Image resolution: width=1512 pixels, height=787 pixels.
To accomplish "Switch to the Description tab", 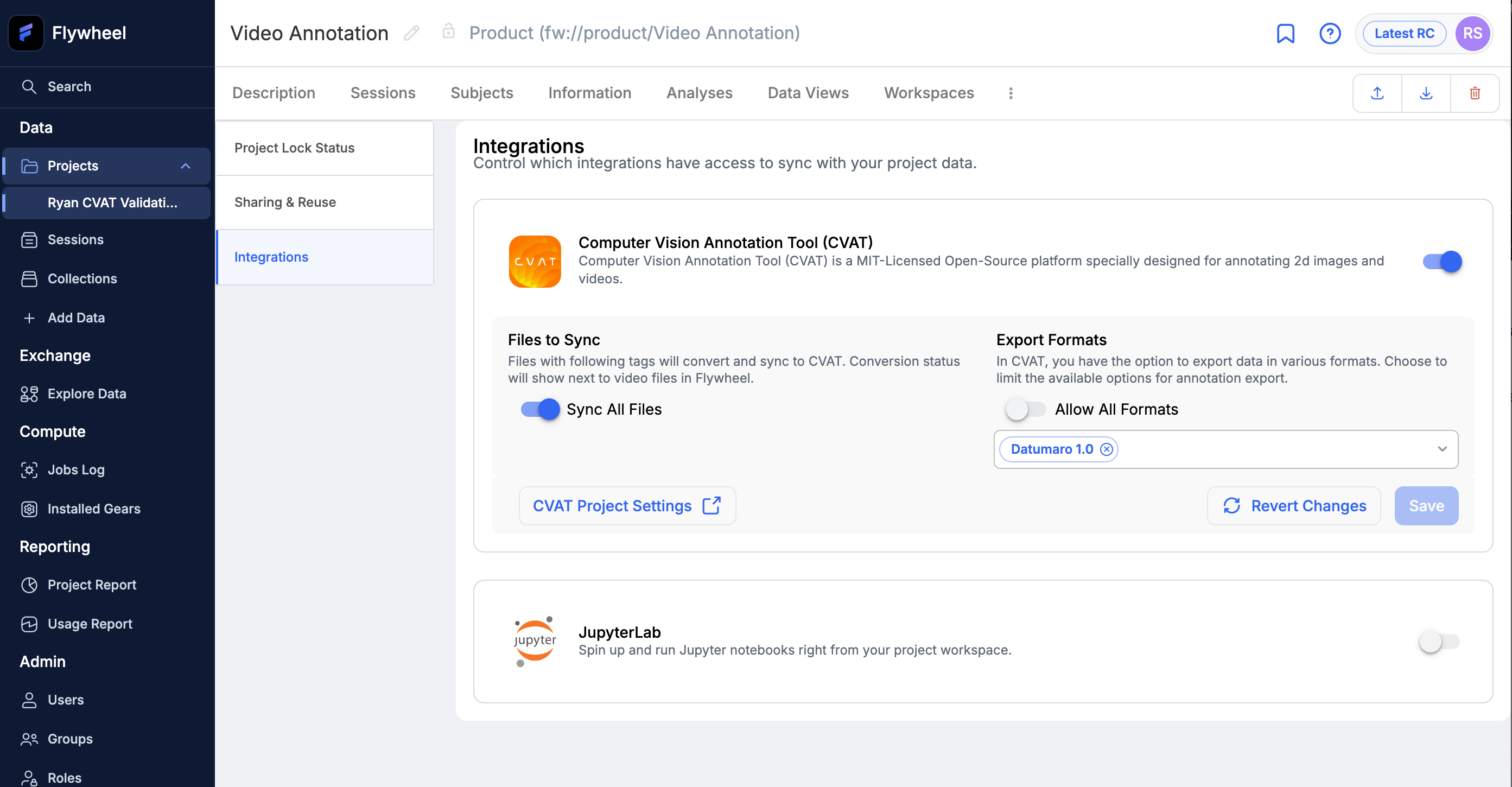I will tap(274, 93).
